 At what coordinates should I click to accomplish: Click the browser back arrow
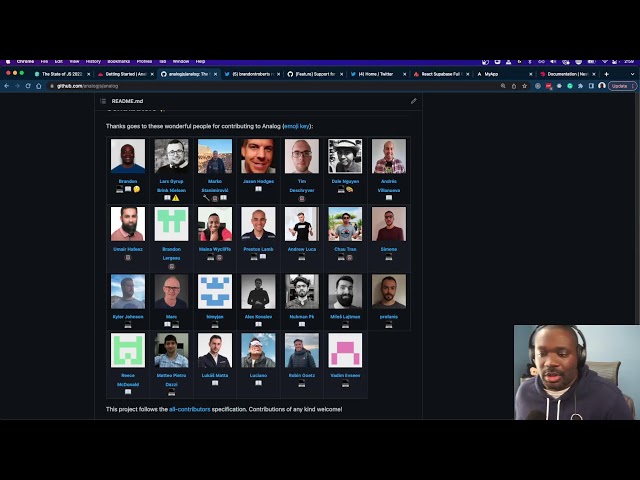[7, 86]
